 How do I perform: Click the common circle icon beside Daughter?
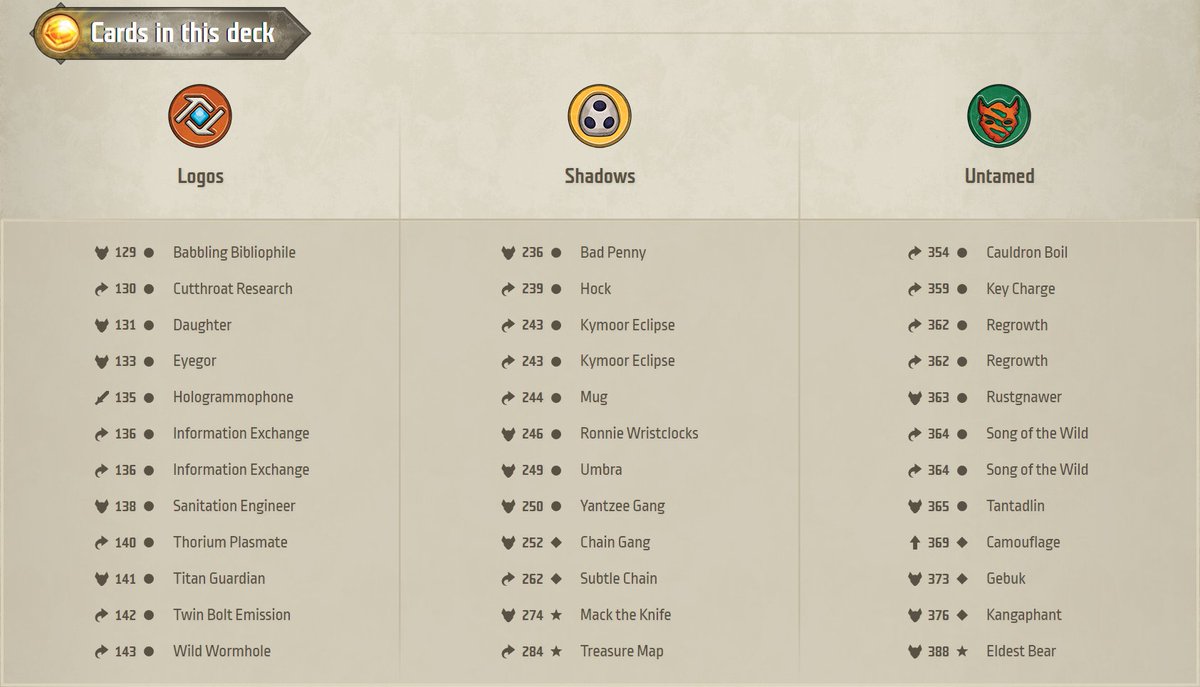click(x=149, y=326)
